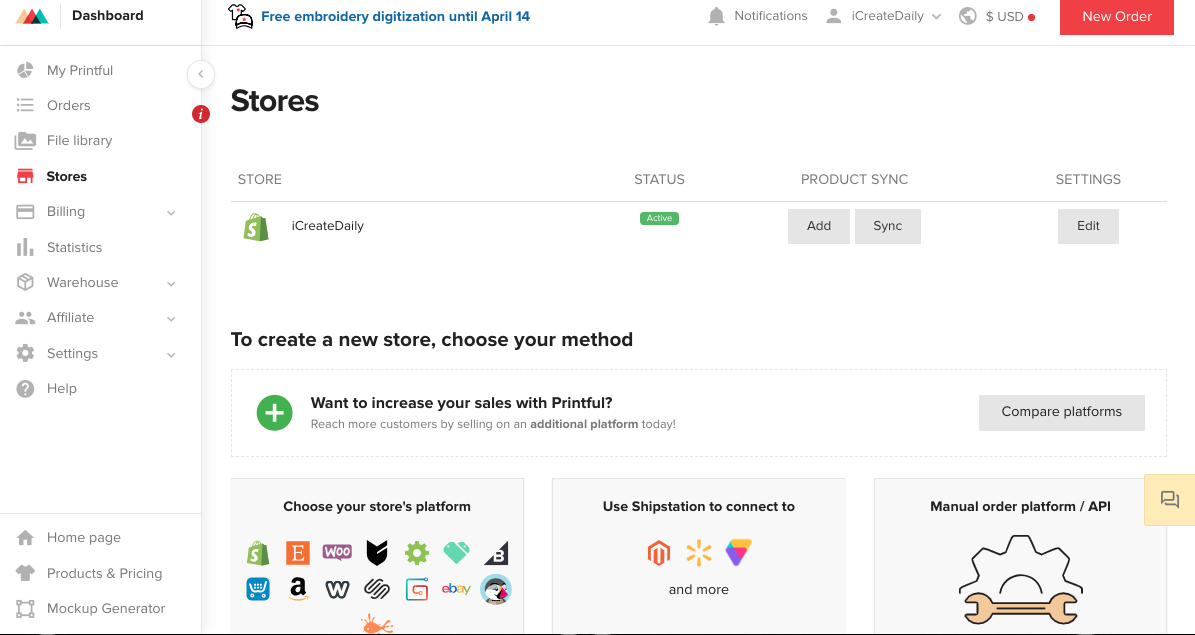
Task: Click the Shopify icon in the iCreateDaily row
Action: pos(256,226)
